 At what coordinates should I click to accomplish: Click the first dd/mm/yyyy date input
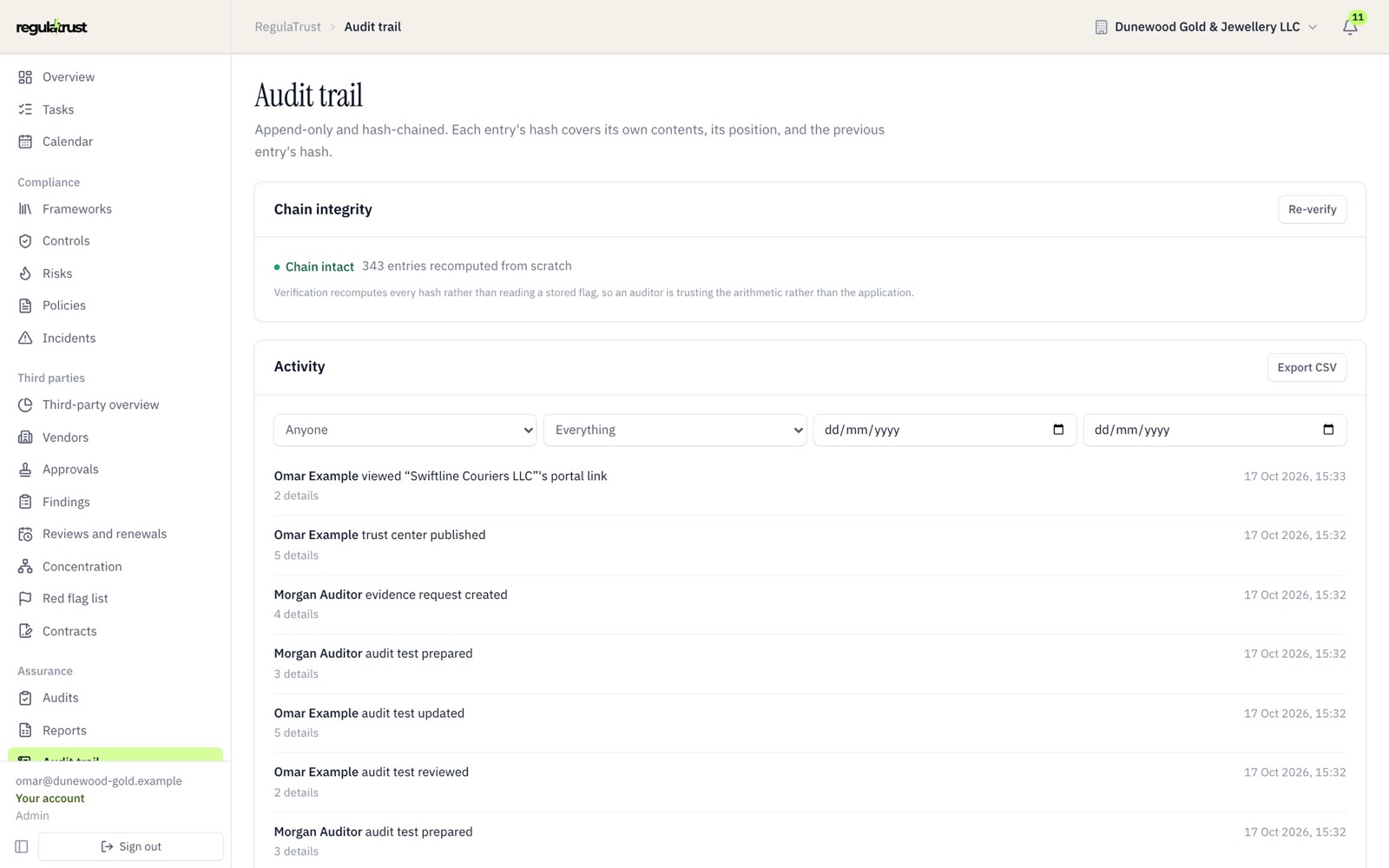[945, 430]
